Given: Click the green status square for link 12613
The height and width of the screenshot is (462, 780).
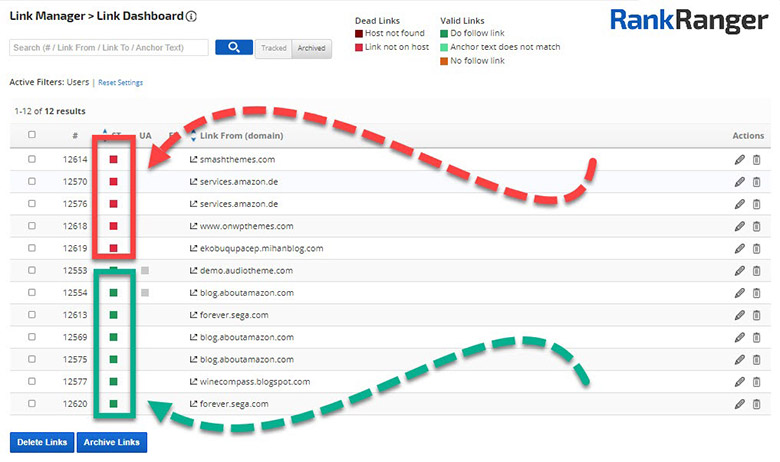Looking at the screenshot, I should click(113, 315).
